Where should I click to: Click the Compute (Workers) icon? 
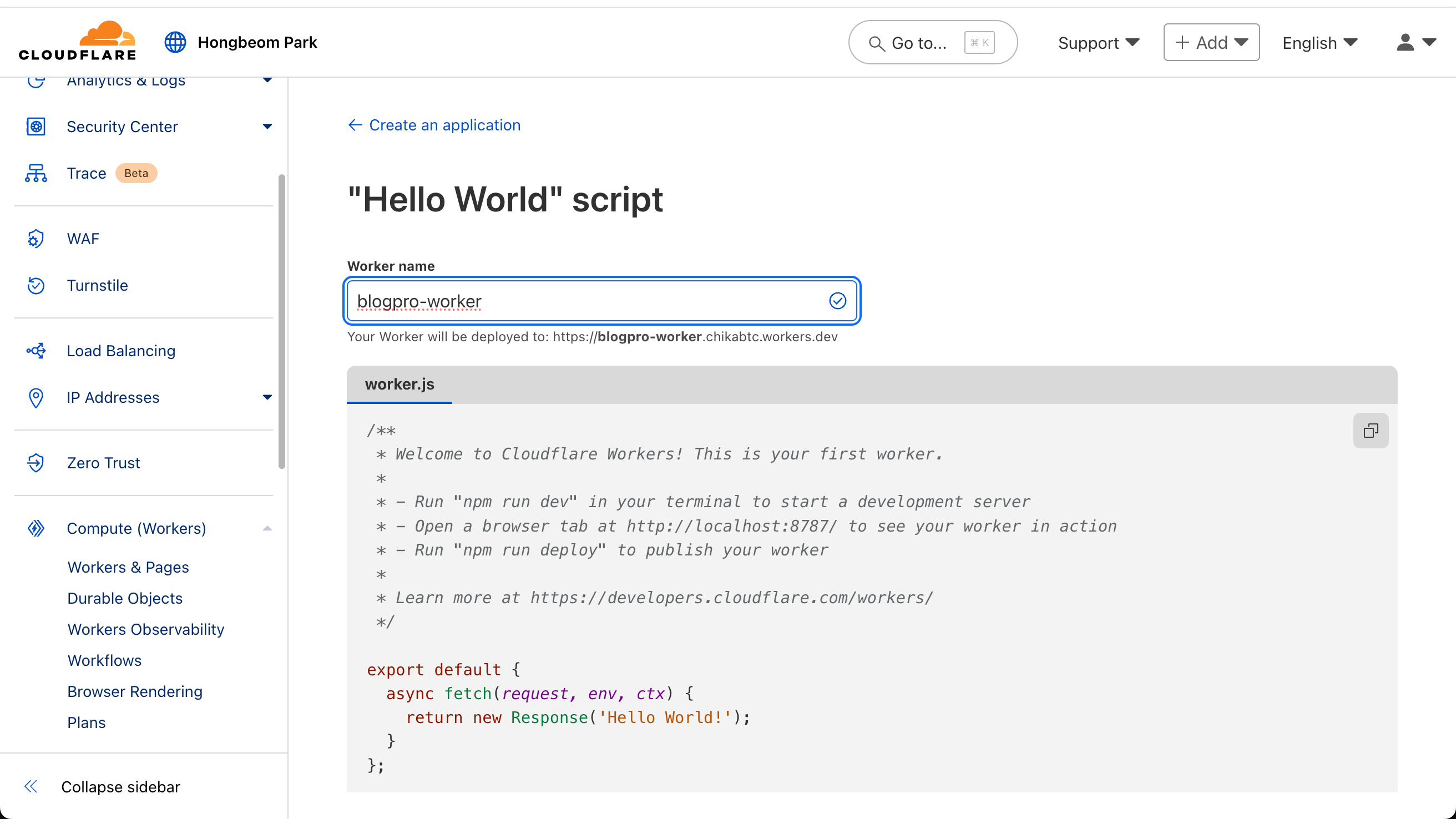(x=36, y=528)
